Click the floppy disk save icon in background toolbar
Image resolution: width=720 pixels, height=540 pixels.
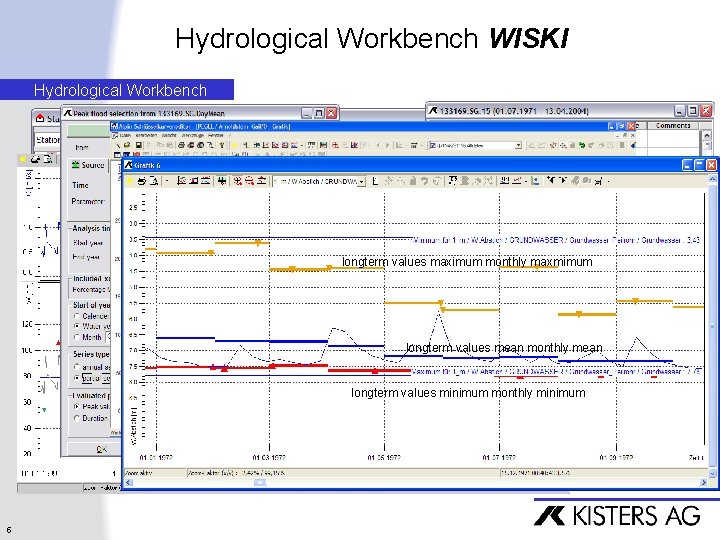[138, 145]
